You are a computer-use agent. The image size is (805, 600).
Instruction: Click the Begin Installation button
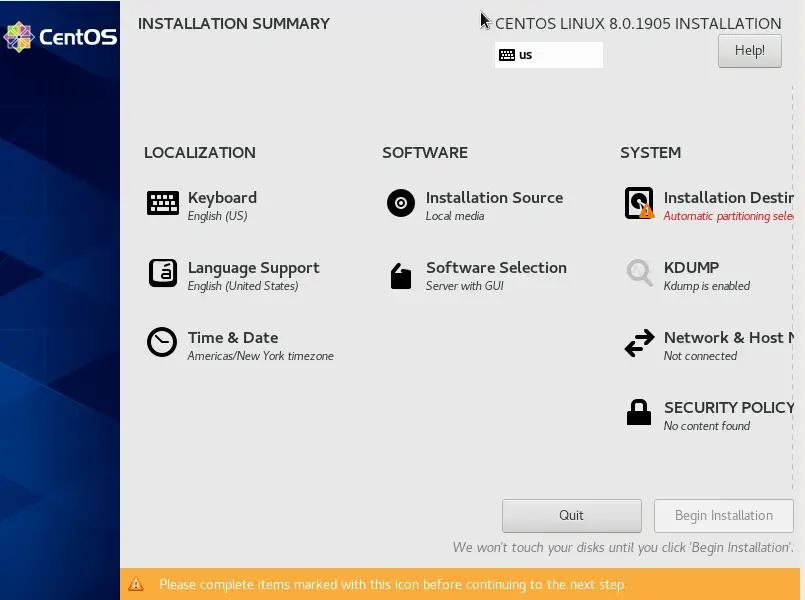click(x=723, y=515)
